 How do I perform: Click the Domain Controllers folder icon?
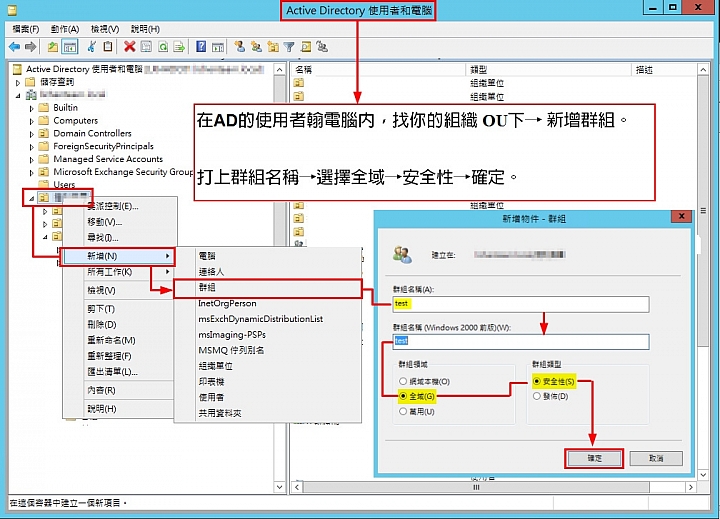[44, 133]
